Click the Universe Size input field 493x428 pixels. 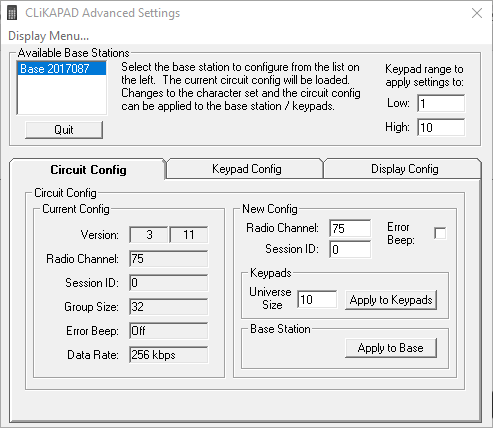point(317,299)
